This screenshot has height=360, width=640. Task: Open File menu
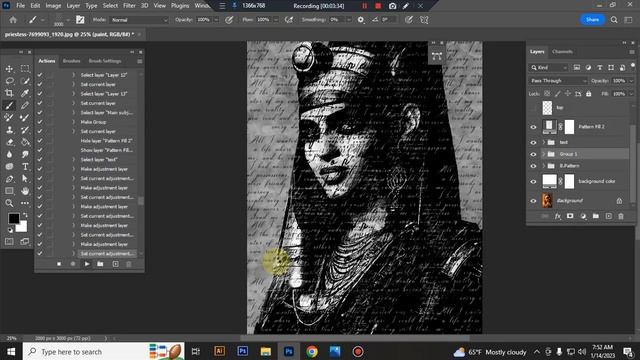(x=20, y=6)
